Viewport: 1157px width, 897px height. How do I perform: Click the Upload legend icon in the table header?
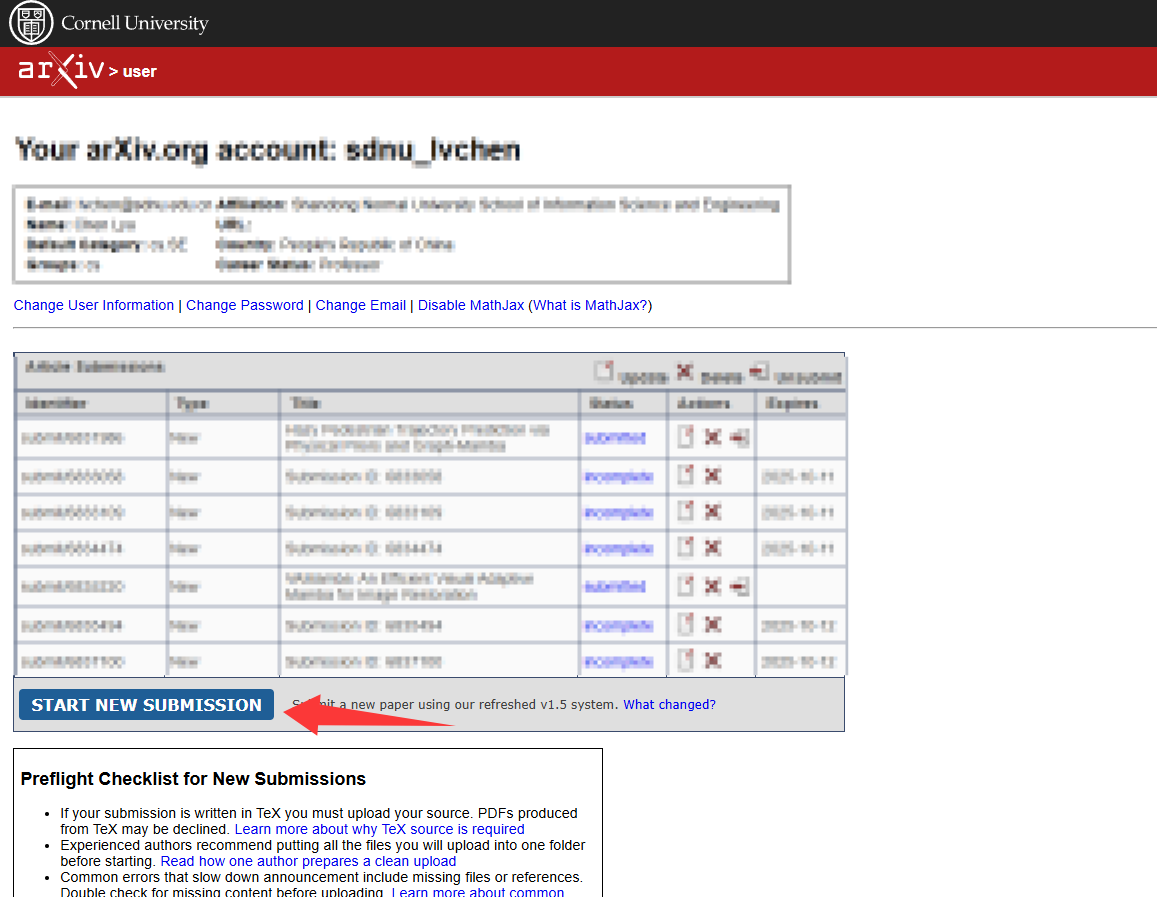coord(603,370)
